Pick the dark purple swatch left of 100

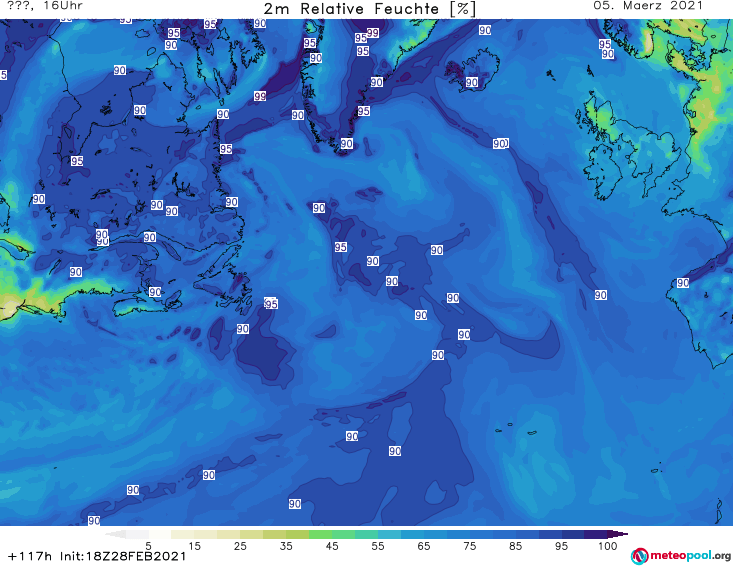pos(596,534)
